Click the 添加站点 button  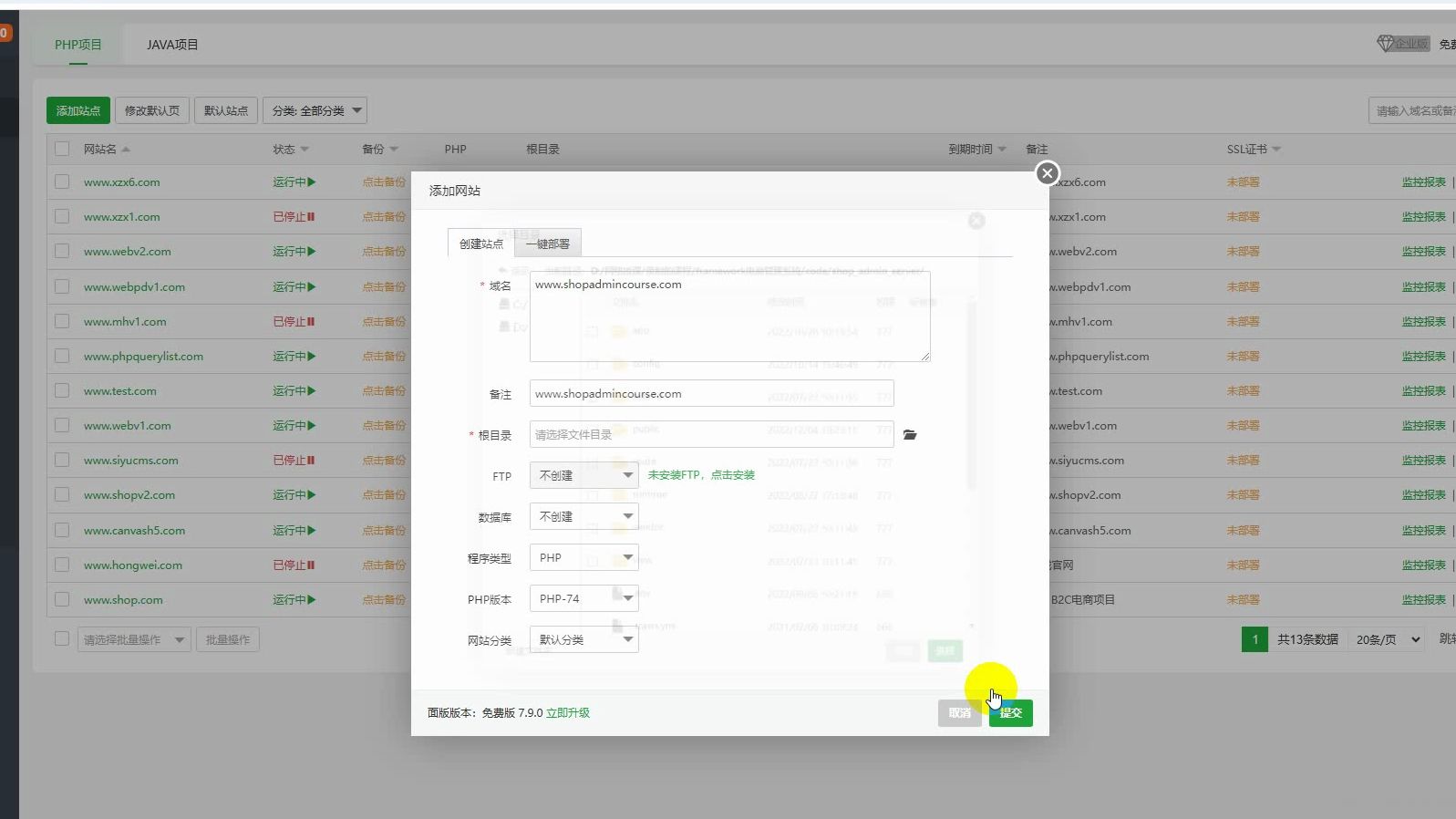click(78, 110)
